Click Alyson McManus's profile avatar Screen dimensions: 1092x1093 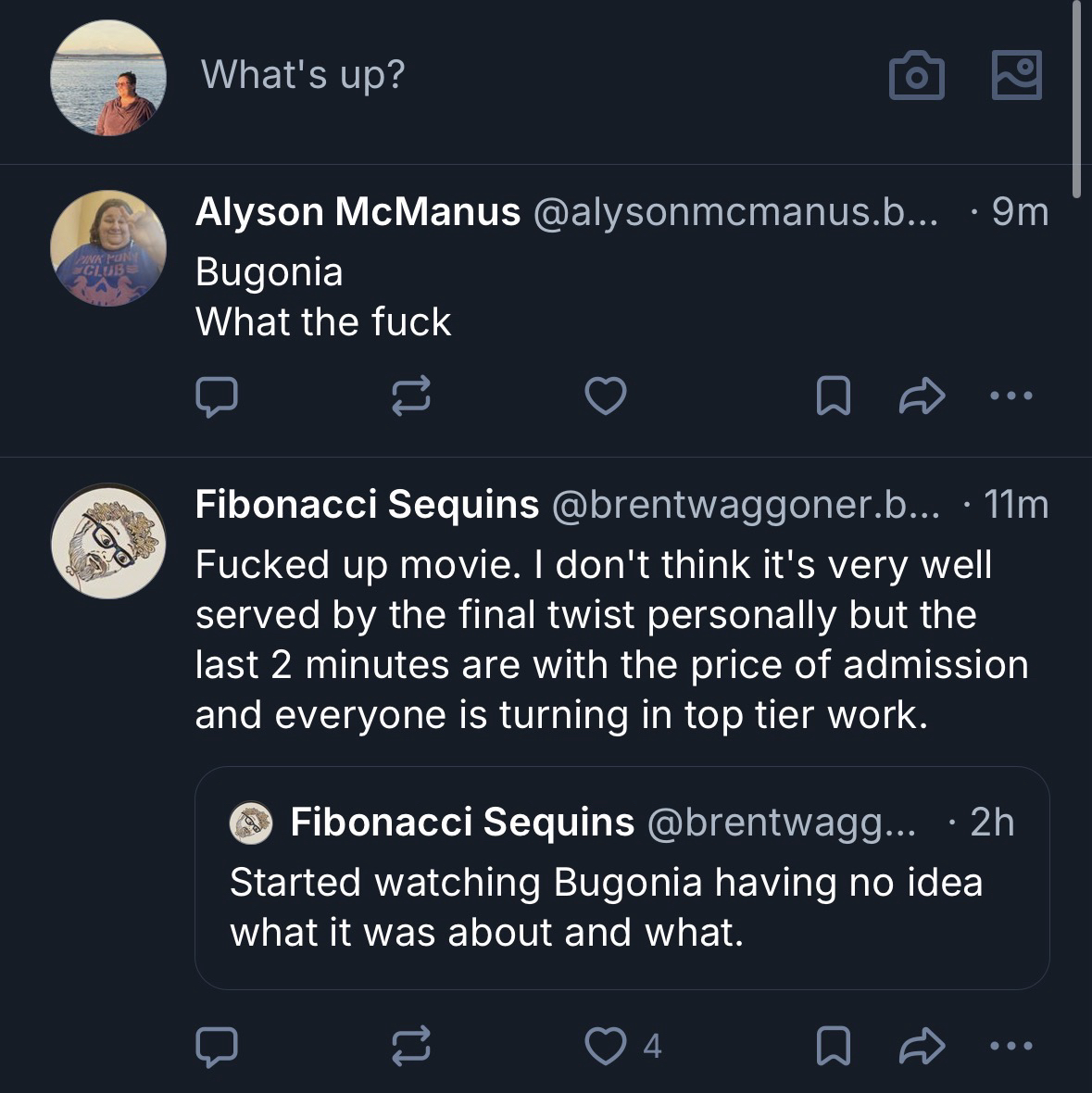click(108, 247)
